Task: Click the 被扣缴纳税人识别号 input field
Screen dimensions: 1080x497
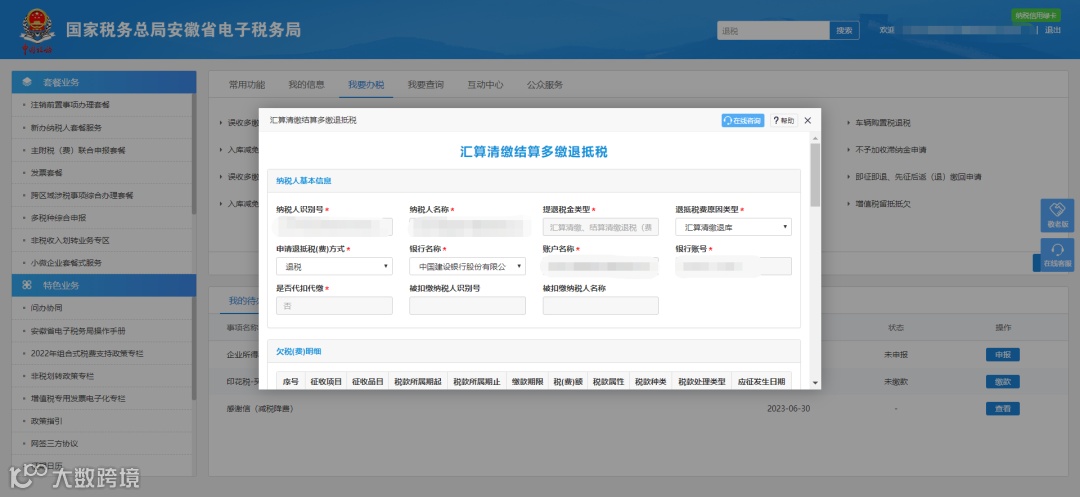Action: point(467,306)
